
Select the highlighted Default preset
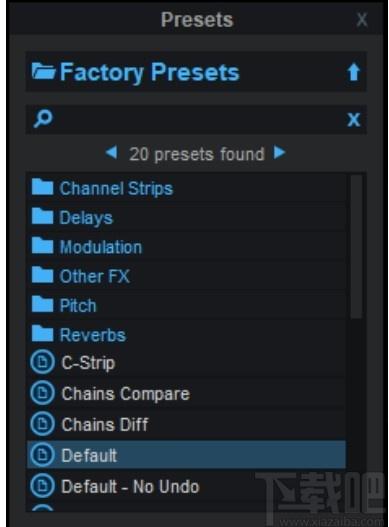coord(186,455)
